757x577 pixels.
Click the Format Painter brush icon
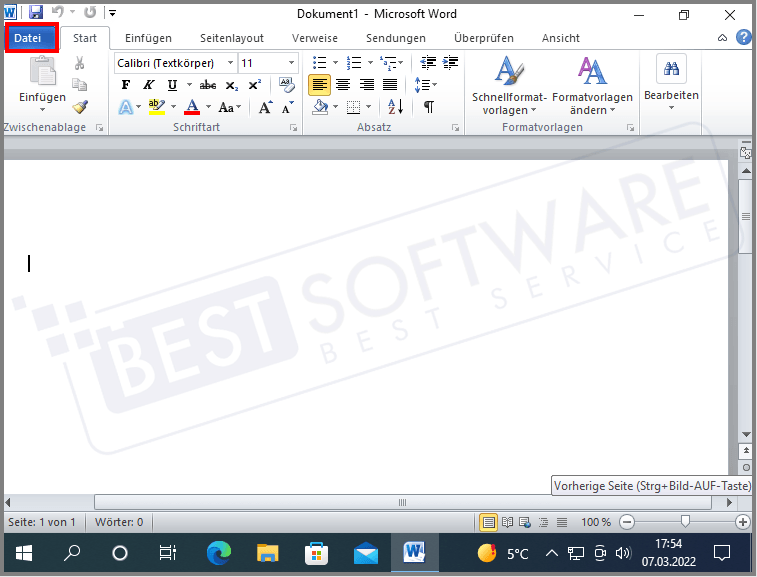80,106
